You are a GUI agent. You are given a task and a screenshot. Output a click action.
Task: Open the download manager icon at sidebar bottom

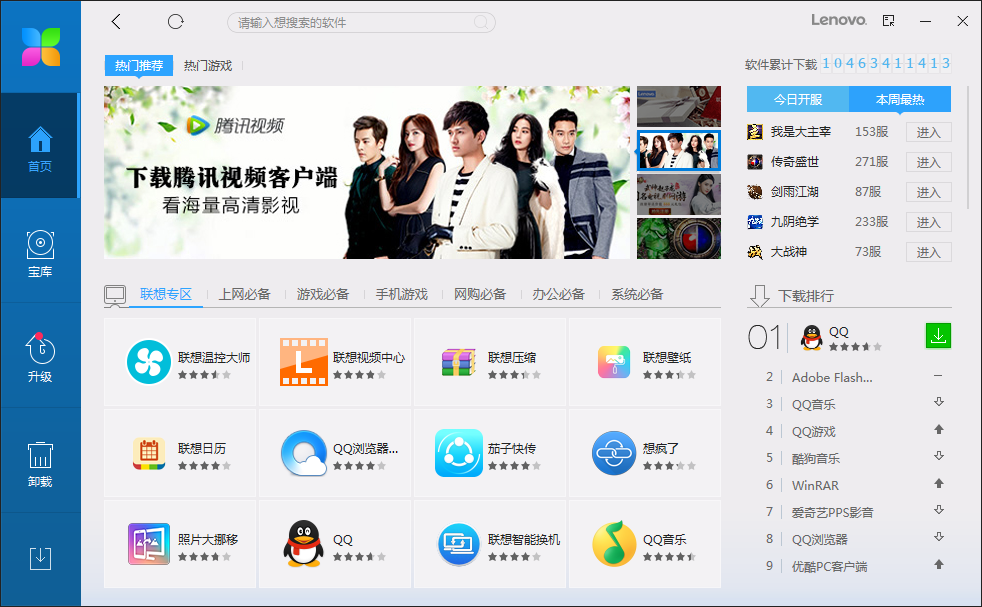point(40,558)
